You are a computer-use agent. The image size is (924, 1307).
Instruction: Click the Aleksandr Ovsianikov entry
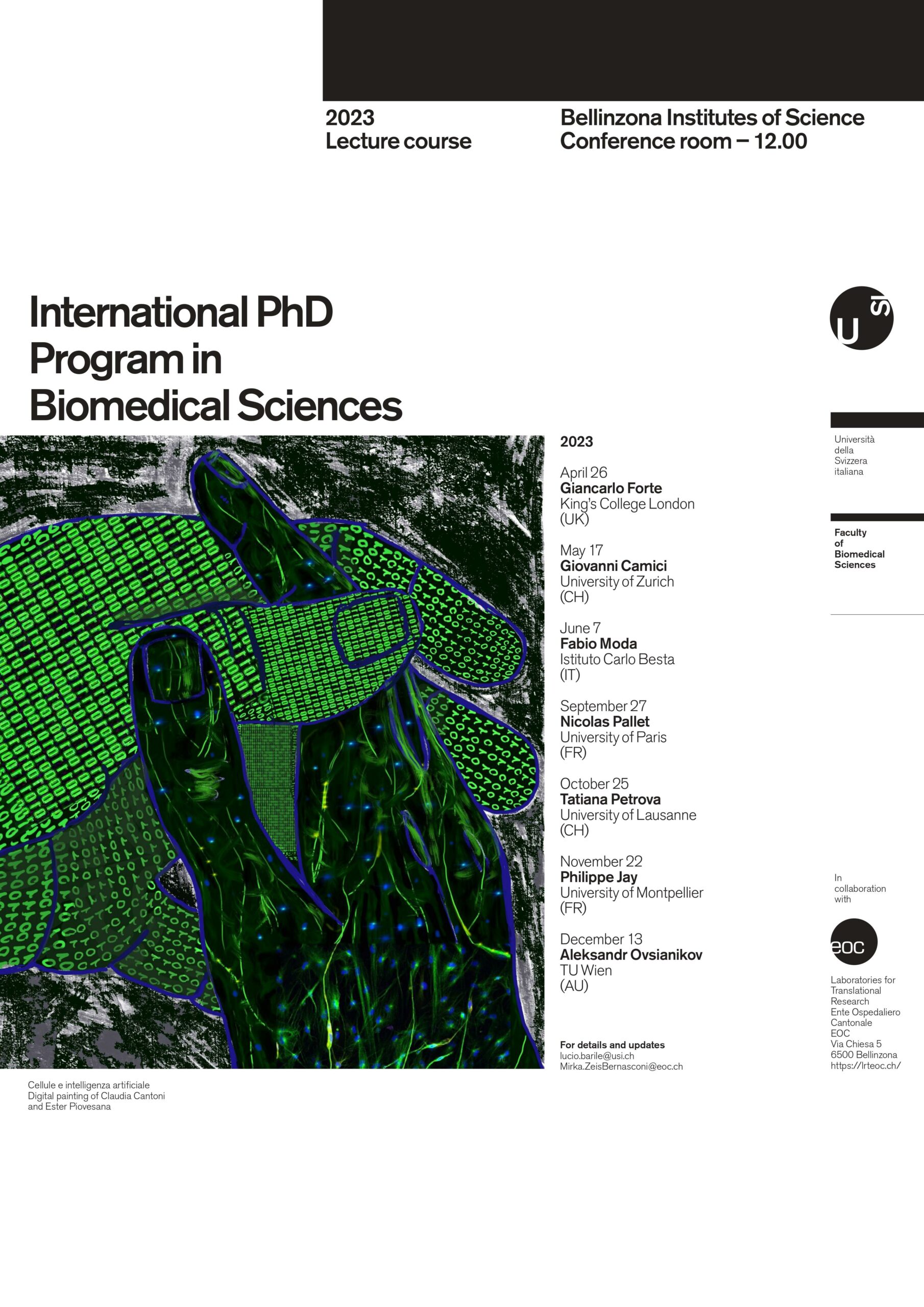click(x=631, y=962)
